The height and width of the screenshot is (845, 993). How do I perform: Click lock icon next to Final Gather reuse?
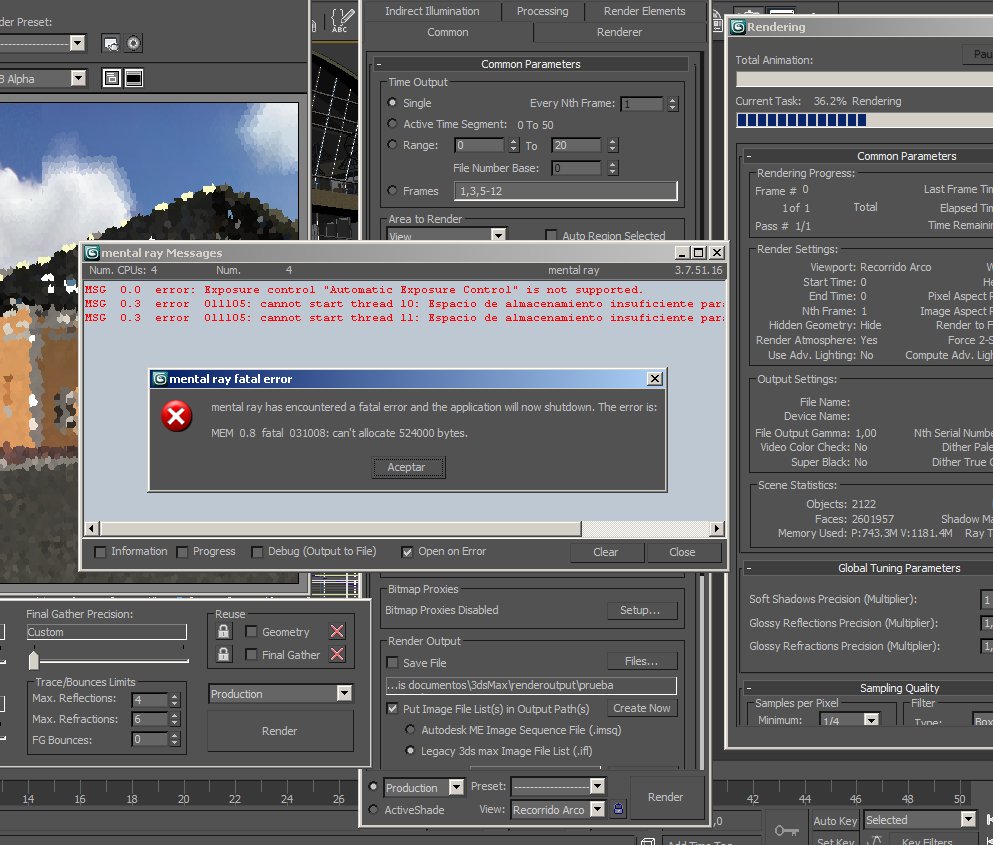[224, 654]
